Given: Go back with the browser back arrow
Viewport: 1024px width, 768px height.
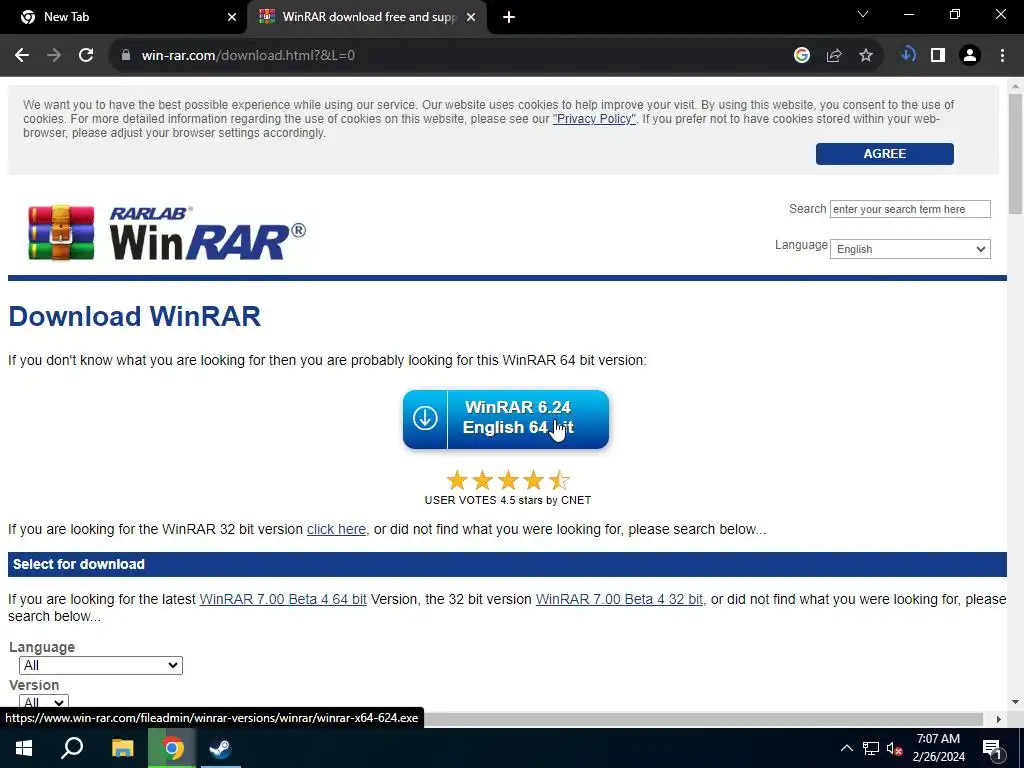Looking at the screenshot, I should click(22, 56).
